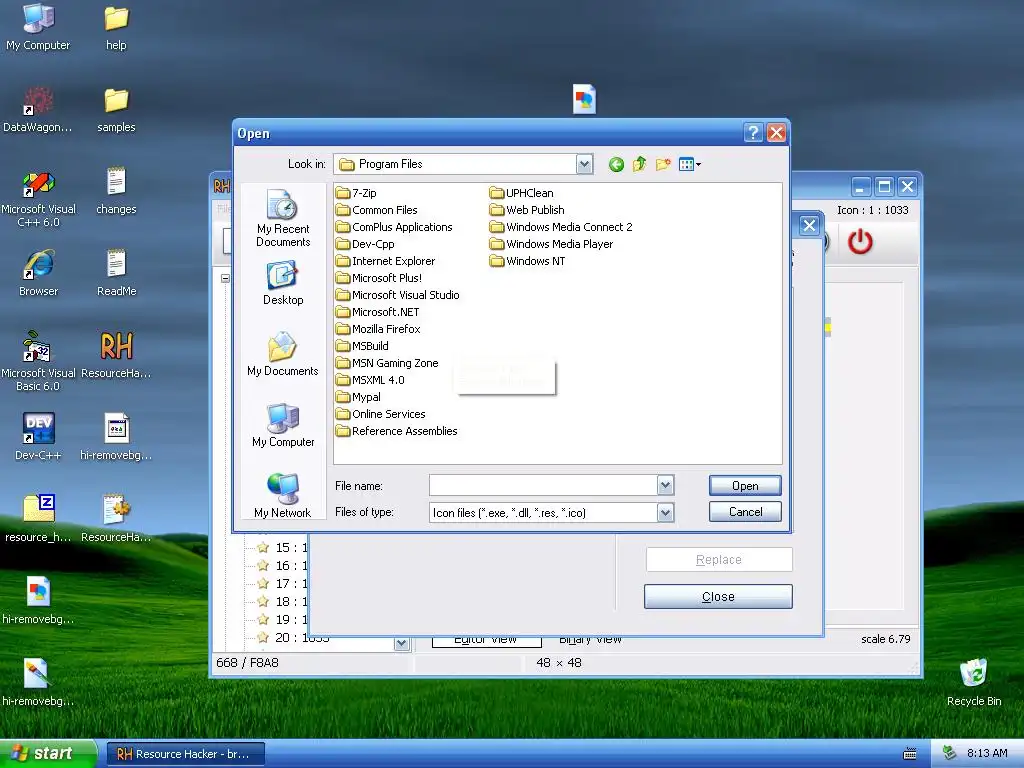Click the File name input field
This screenshot has height=768, width=1024.
(543, 485)
